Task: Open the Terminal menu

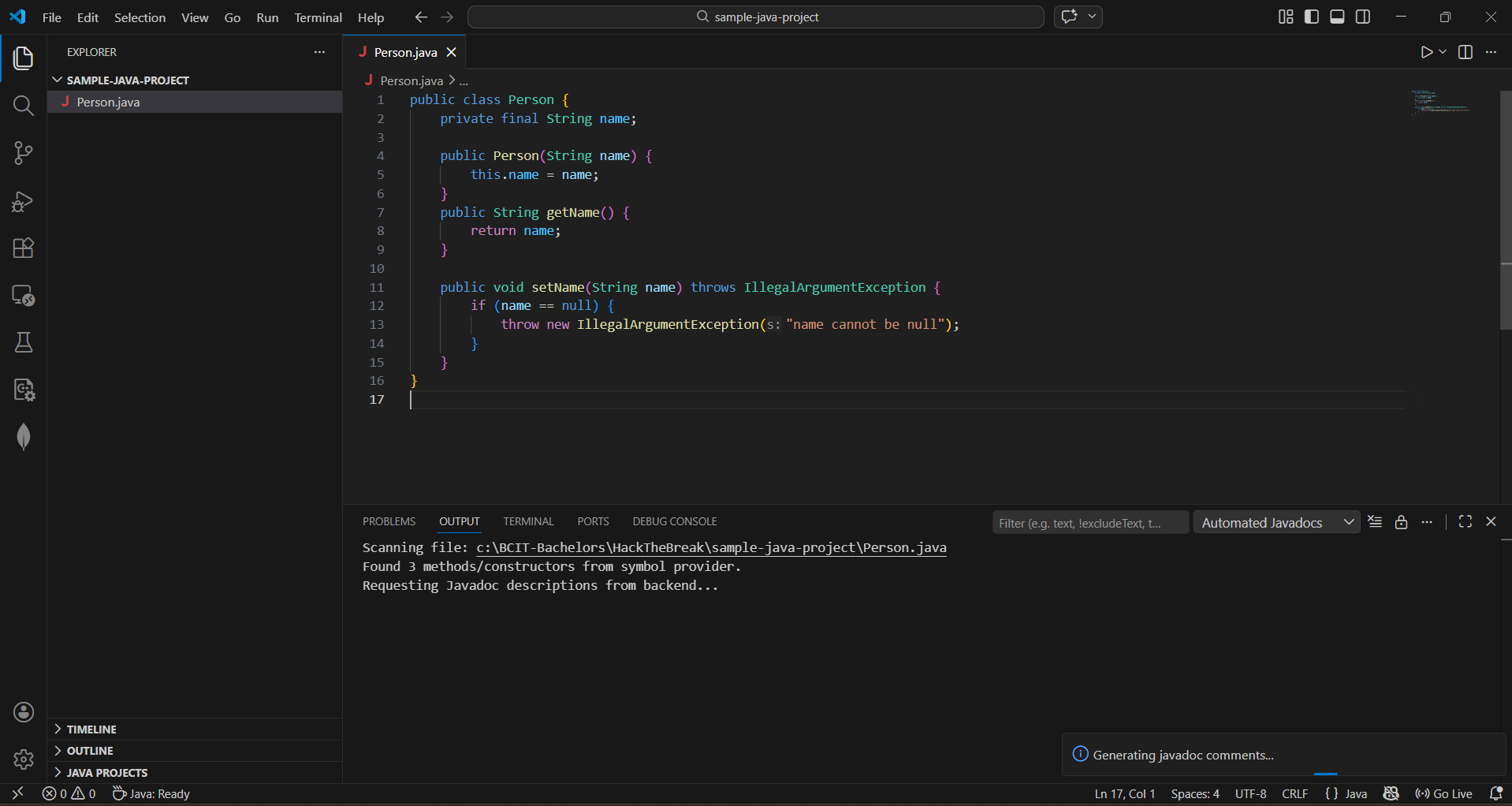Action: (318, 17)
